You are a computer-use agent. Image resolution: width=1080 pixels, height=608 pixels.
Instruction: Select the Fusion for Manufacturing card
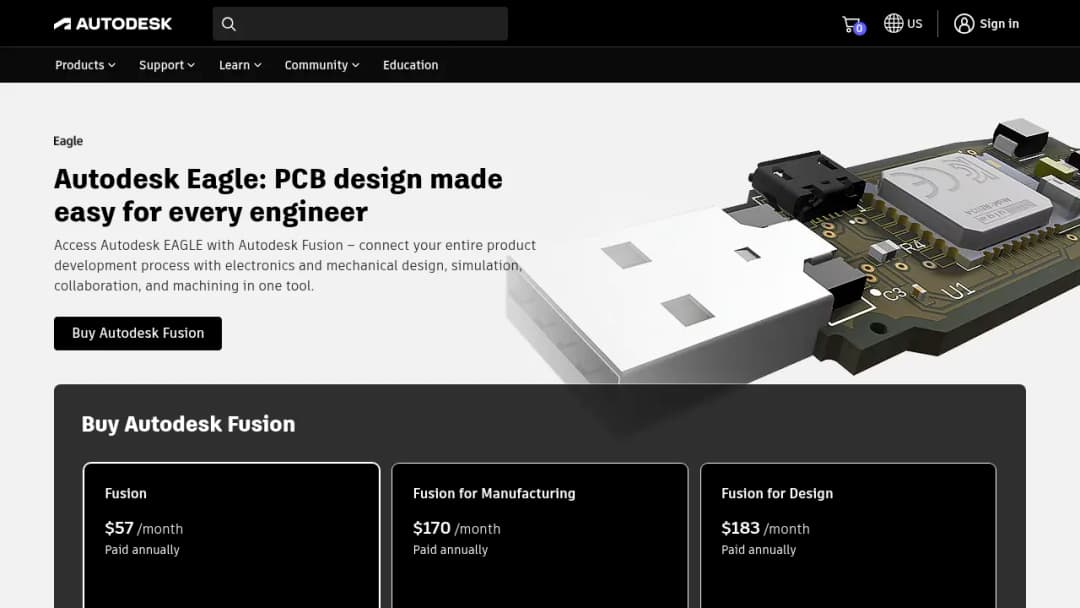tap(539, 536)
